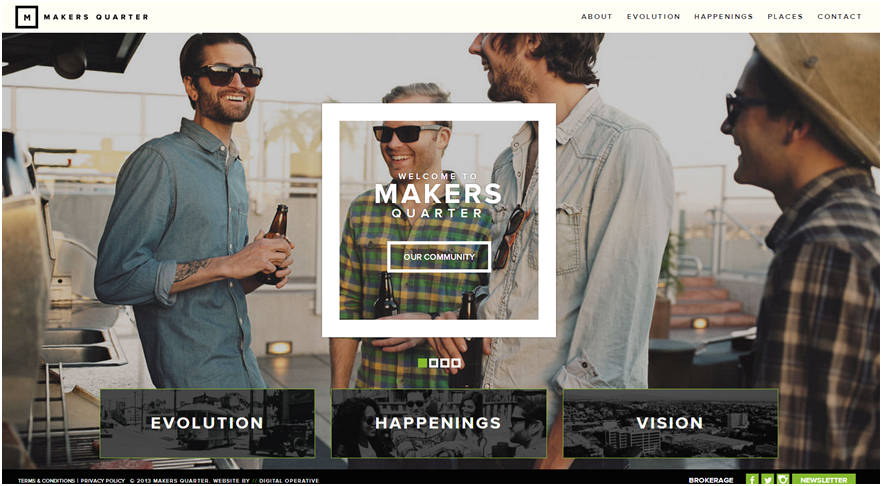This screenshot has height=486, width=882.
Task: Open the Twitter icon in the footer
Action: tap(767, 480)
